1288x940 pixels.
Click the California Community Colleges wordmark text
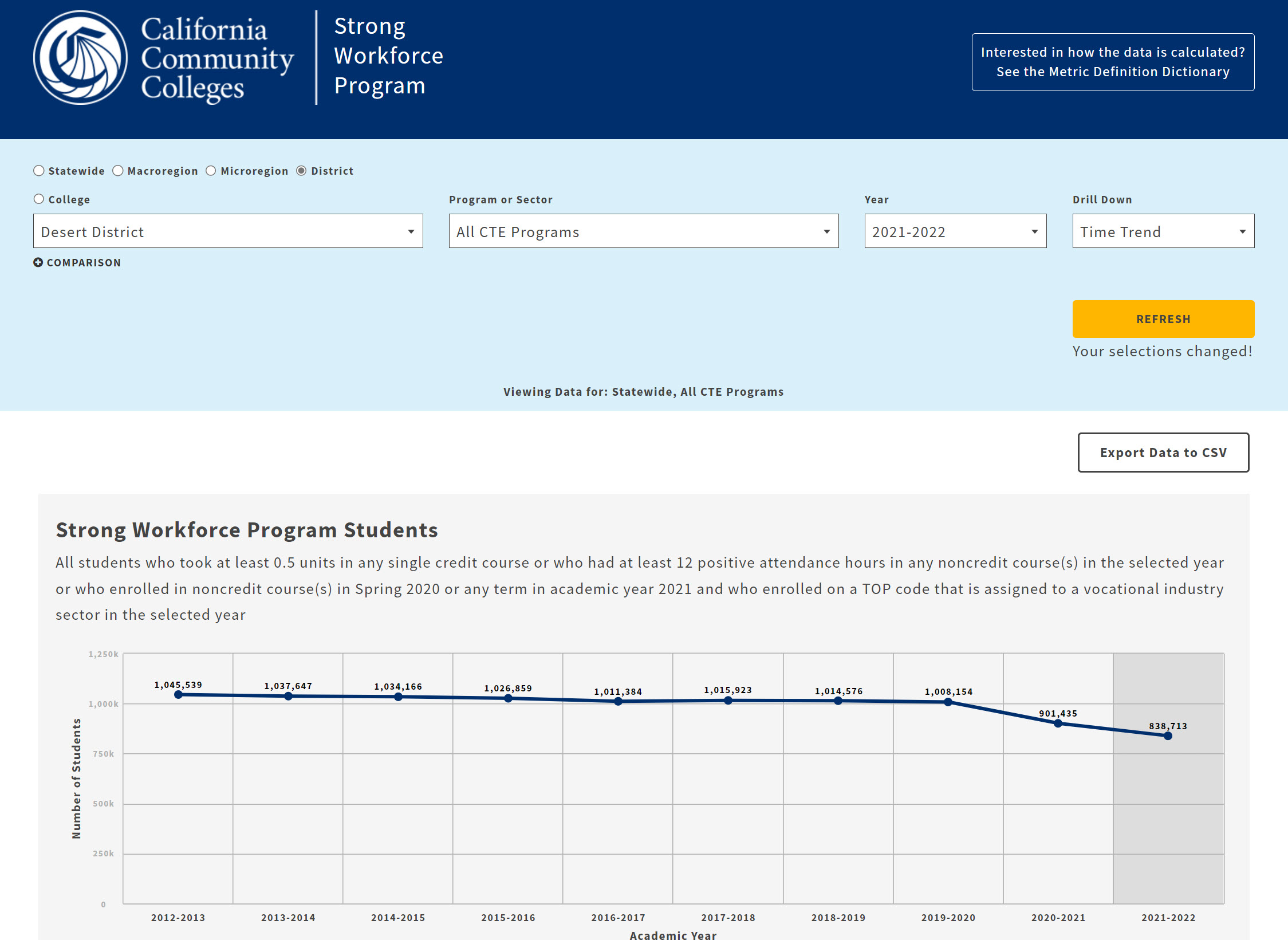click(217, 60)
